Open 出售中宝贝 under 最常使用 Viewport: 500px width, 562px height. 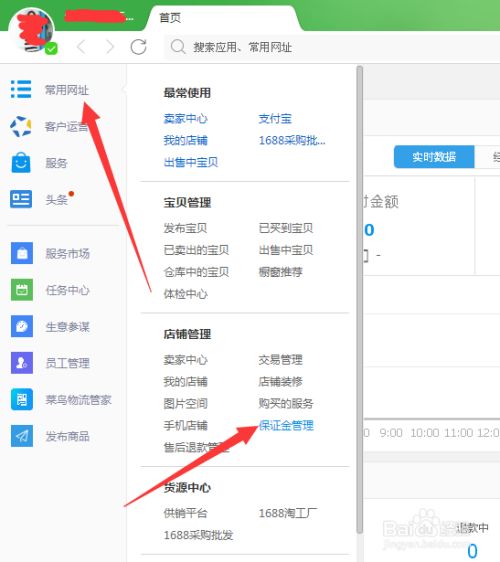pyautogui.click(x=191, y=162)
